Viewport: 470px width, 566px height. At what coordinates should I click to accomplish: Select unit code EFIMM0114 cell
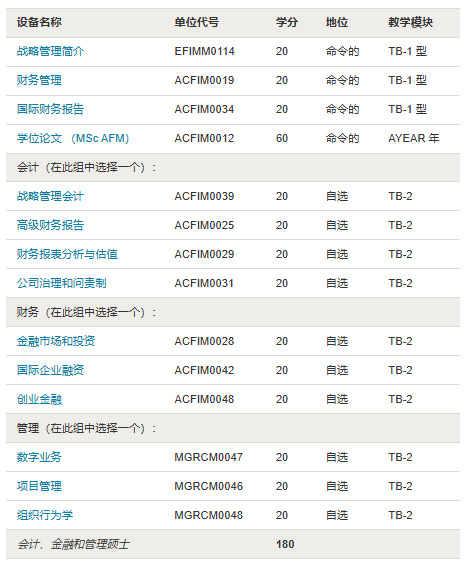[x=204, y=51]
